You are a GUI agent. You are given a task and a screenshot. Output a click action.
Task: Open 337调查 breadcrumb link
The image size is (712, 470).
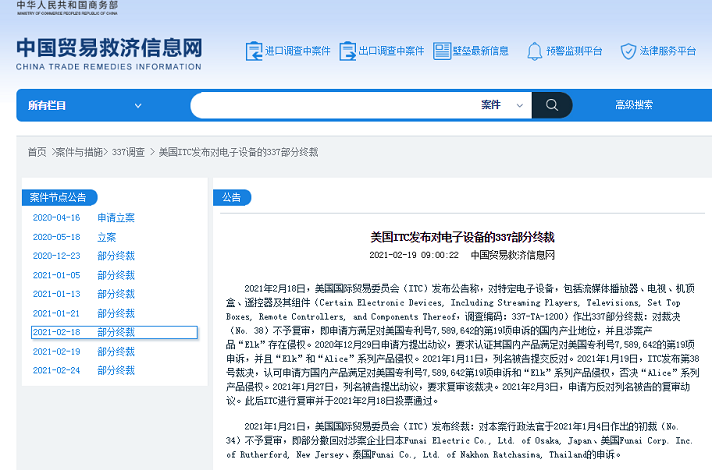point(128,152)
